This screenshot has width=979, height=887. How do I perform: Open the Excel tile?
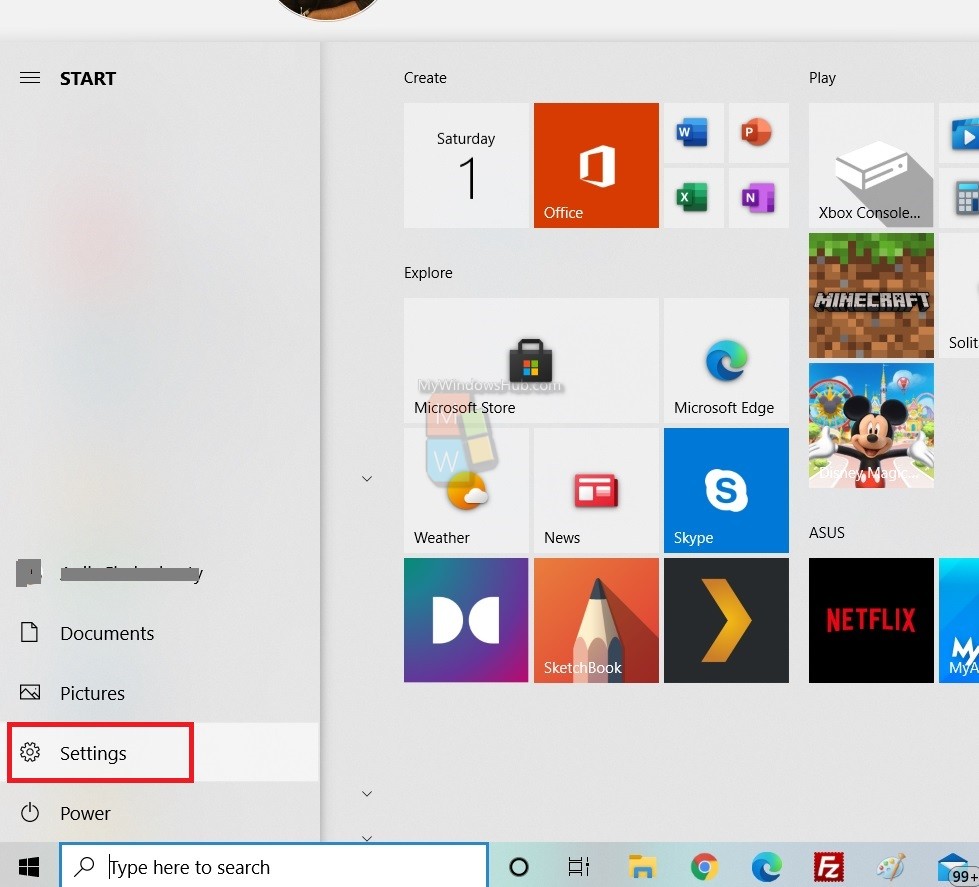click(x=694, y=198)
